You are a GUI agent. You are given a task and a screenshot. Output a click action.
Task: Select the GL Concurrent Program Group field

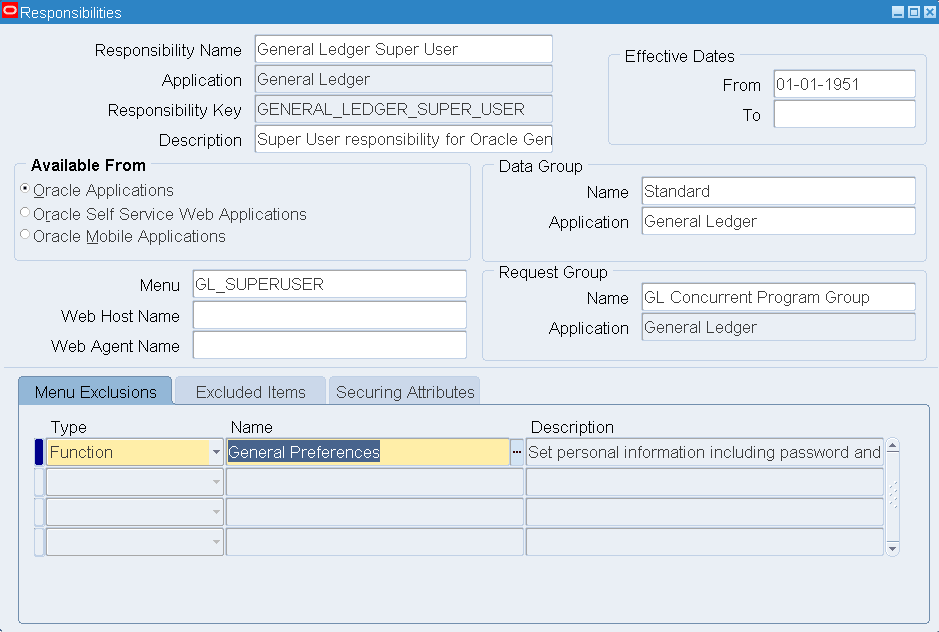pyautogui.click(x=777, y=296)
